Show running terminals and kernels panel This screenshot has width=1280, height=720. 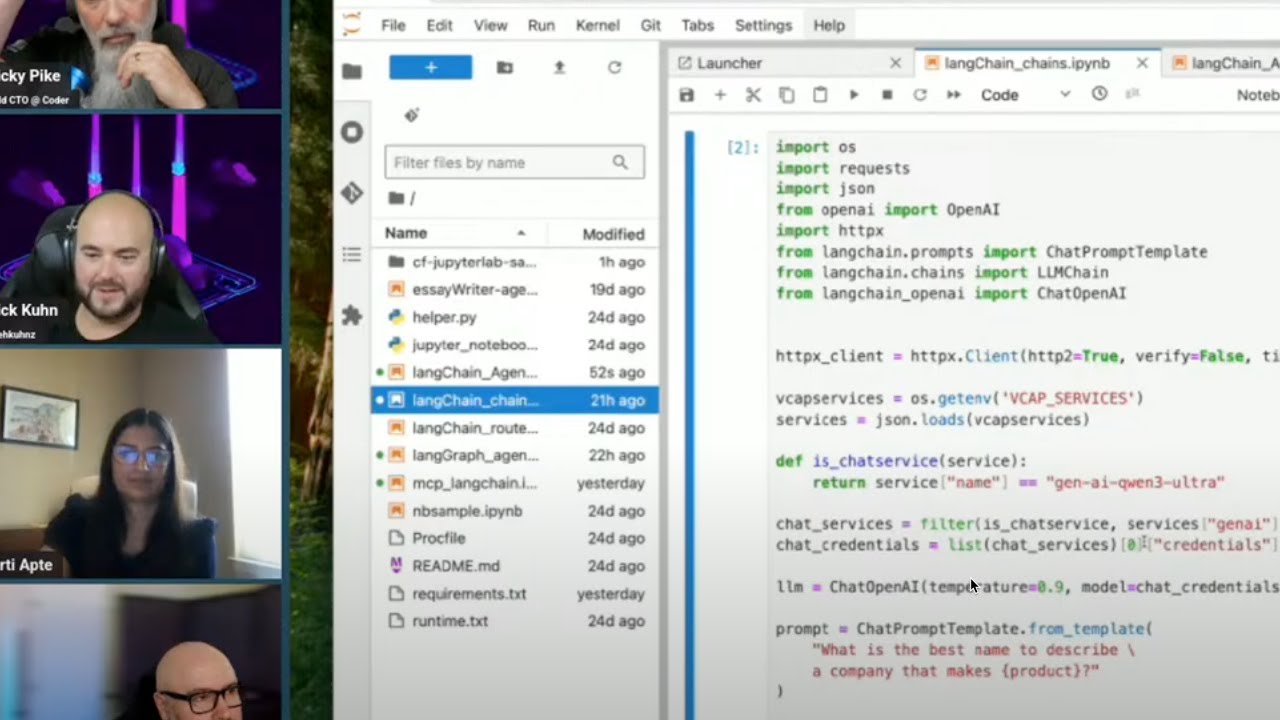(x=352, y=132)
